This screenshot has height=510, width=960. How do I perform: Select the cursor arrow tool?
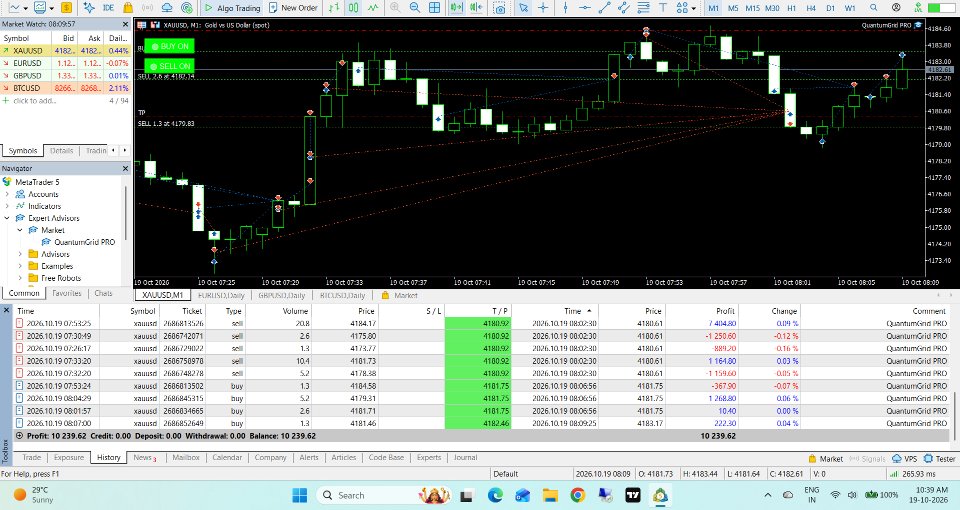click(x=523, y=8)
